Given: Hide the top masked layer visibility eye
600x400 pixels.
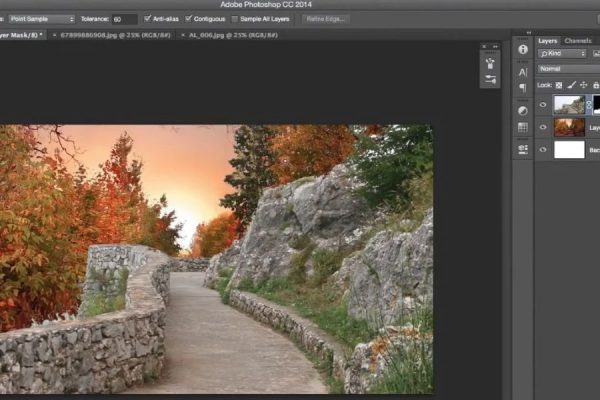Looking at the screenshot, I should (543, 104).
